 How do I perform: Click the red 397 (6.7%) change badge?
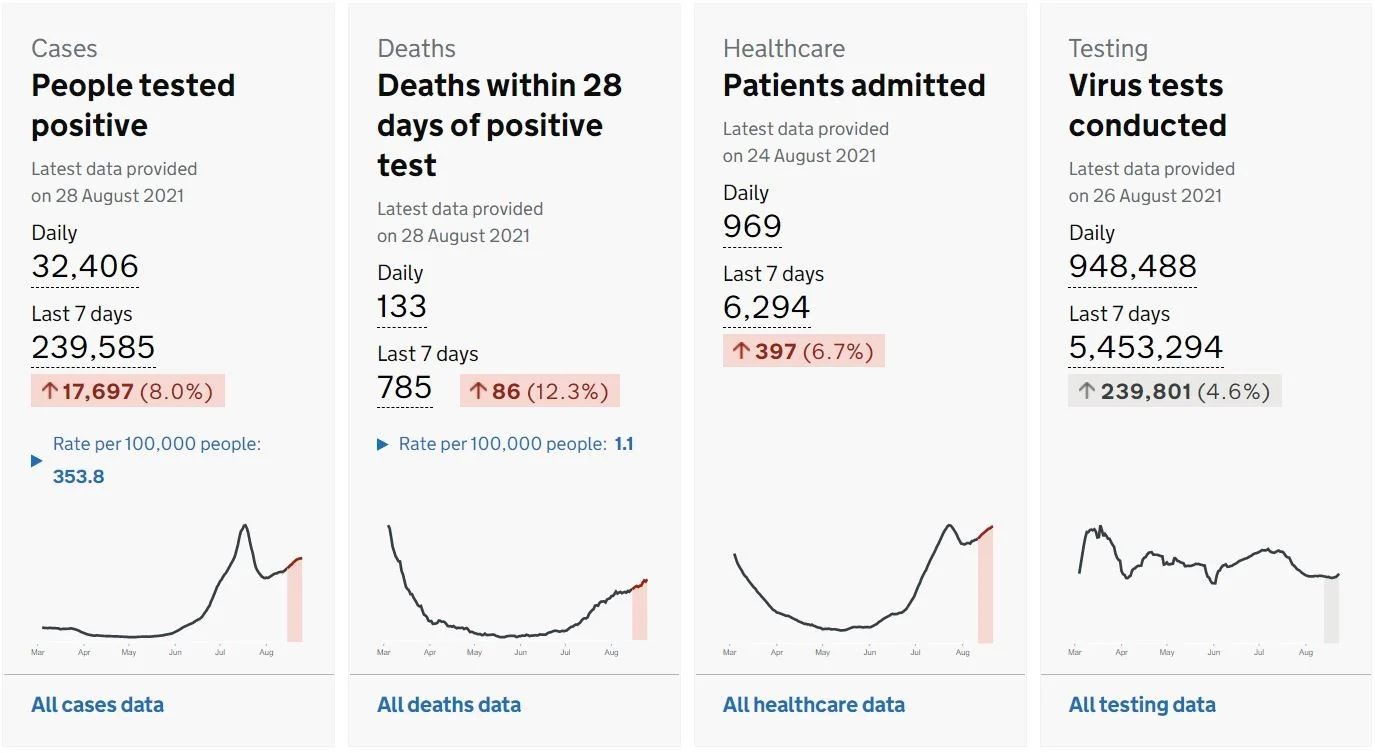pyautogui.click(x=804, y=351)
